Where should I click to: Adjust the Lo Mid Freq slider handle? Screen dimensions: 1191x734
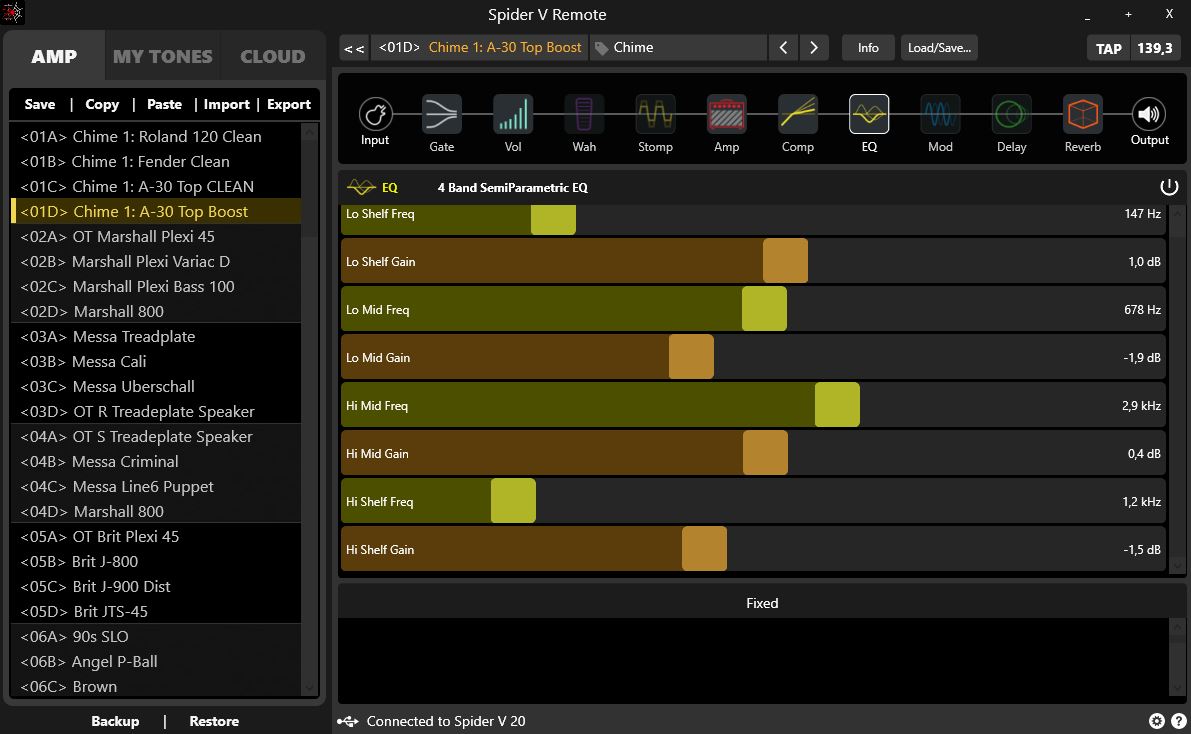[764, 308]
